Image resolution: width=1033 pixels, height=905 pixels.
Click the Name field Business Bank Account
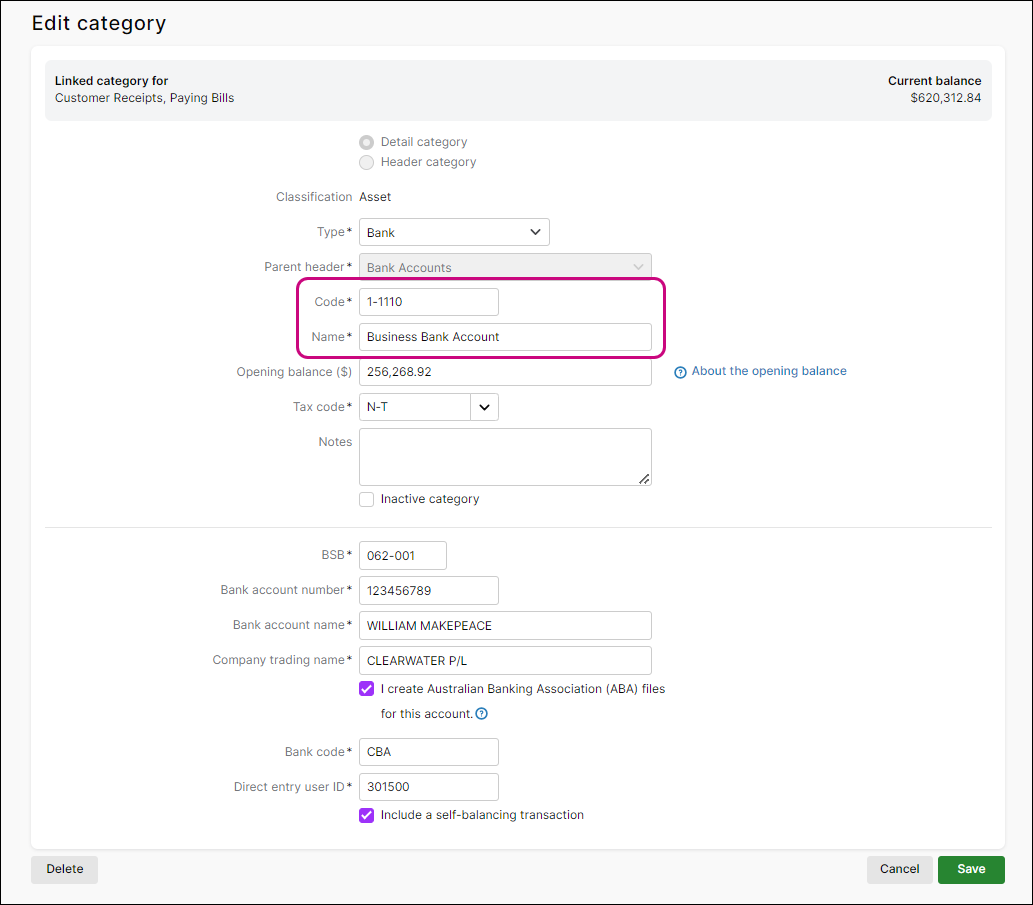coord(505,337)
